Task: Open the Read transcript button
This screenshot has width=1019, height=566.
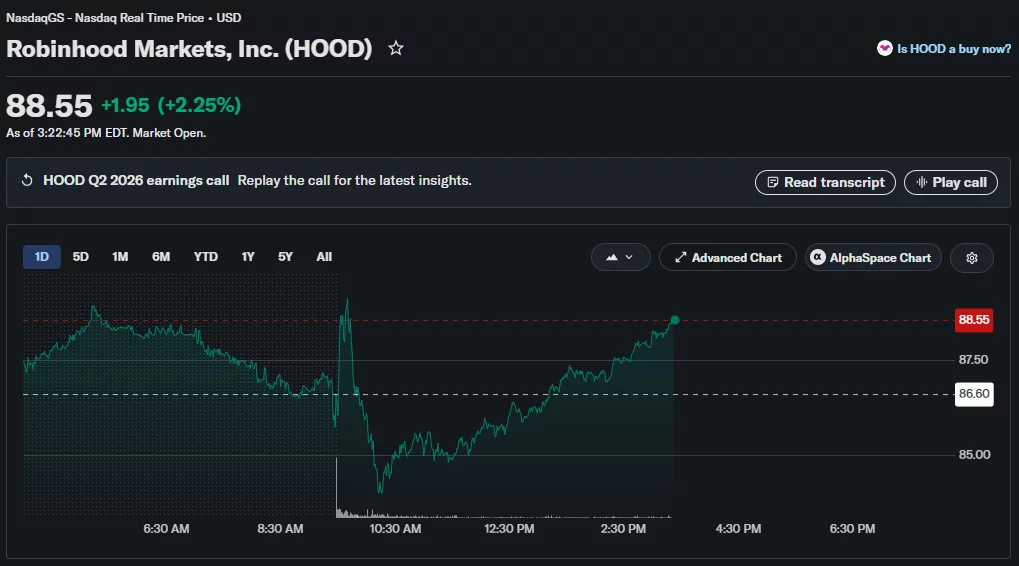Action: (x=825, y=183)
